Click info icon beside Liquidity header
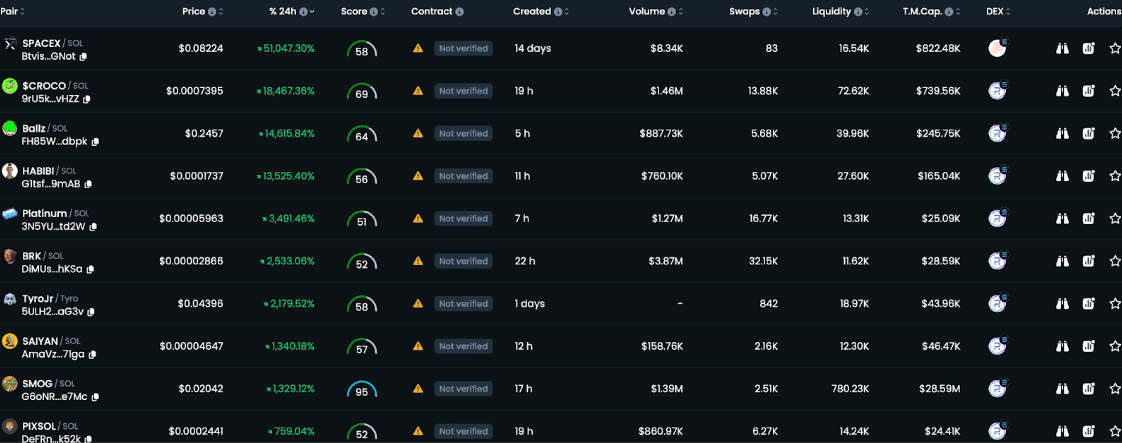The image size is (1122, 443). click(858, 12)
